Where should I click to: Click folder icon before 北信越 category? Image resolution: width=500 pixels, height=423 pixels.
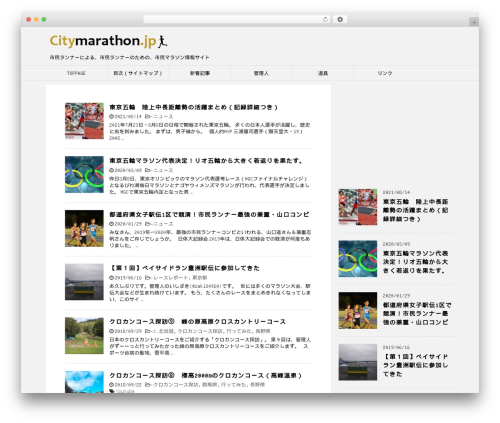click(147, 331)
